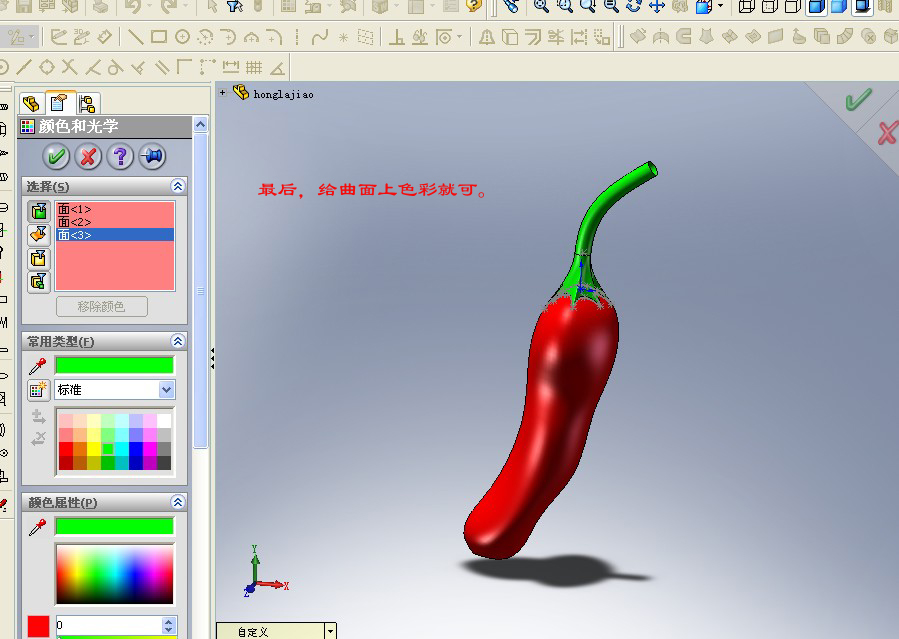Click the selection filter funnel icon
This screenshot has width=899, height=639.
click(234, 6)
